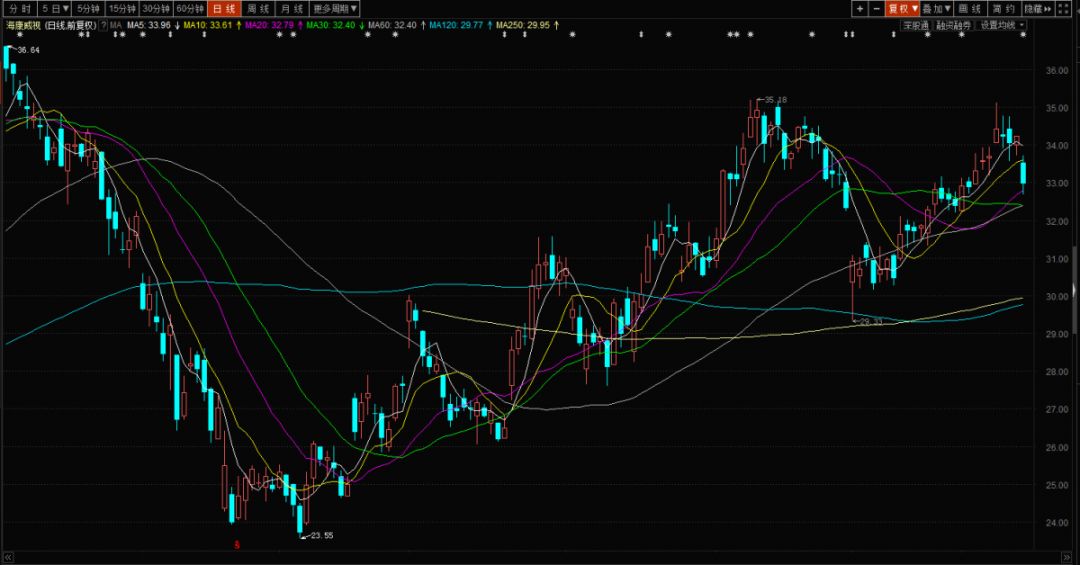The height and width of the screenshot is (565, 1080).
Task: Click the 30.00 price axis label
Action: coord(1057,297)
